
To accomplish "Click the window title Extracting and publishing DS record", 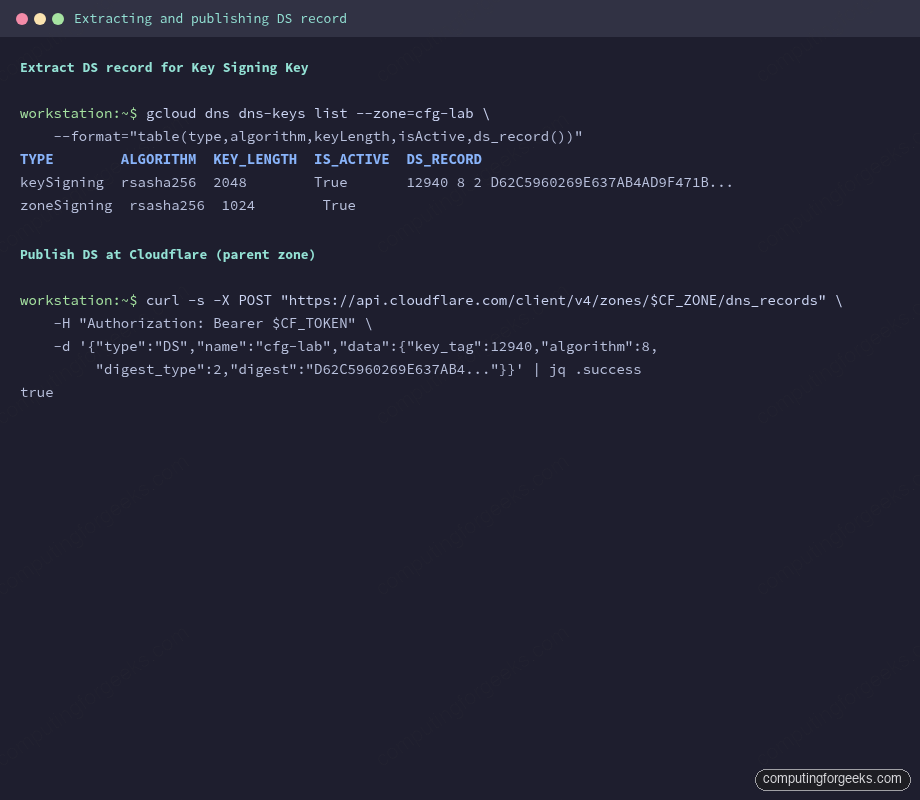I will (x=210, y=18).
